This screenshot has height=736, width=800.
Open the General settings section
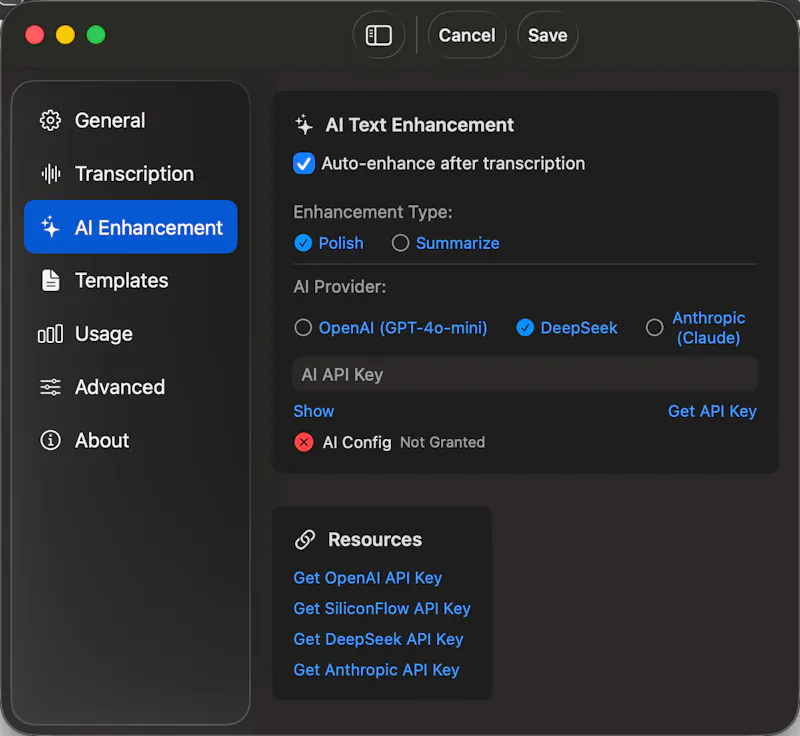(x=131, y=121)
